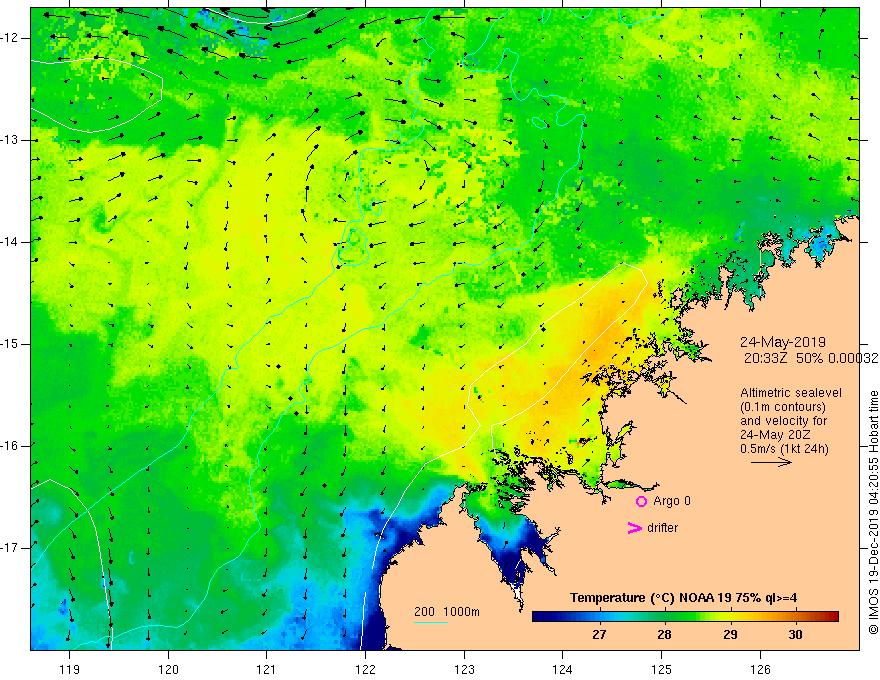Click the latitude axis label -16
Image resolution: width=880 pixels, height=680 pixels.
point(10,446)
